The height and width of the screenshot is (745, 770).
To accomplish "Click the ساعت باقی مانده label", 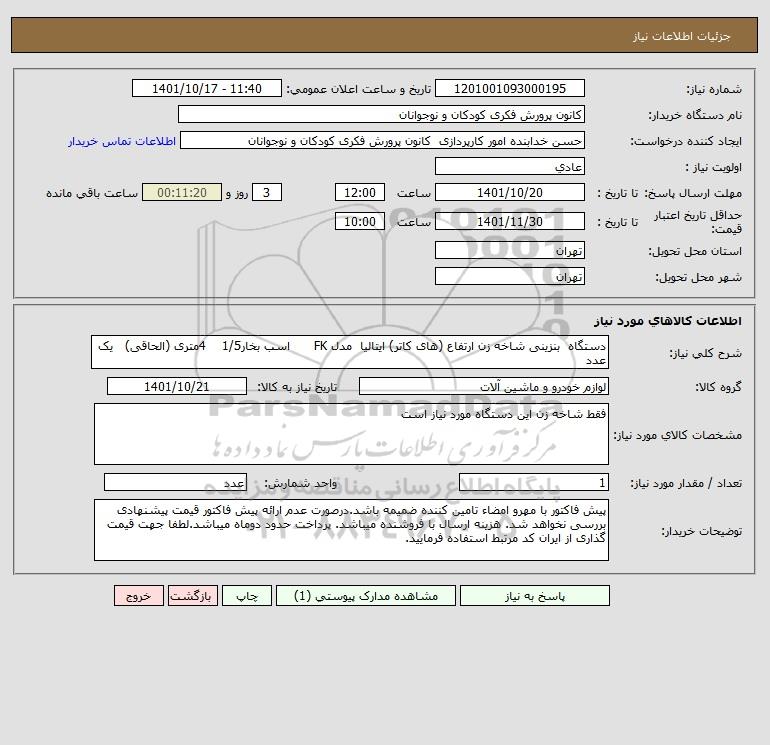I will (92, 193).
